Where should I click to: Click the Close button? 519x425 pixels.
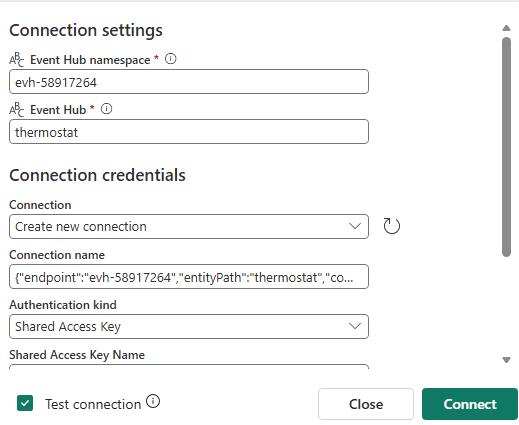366,404
